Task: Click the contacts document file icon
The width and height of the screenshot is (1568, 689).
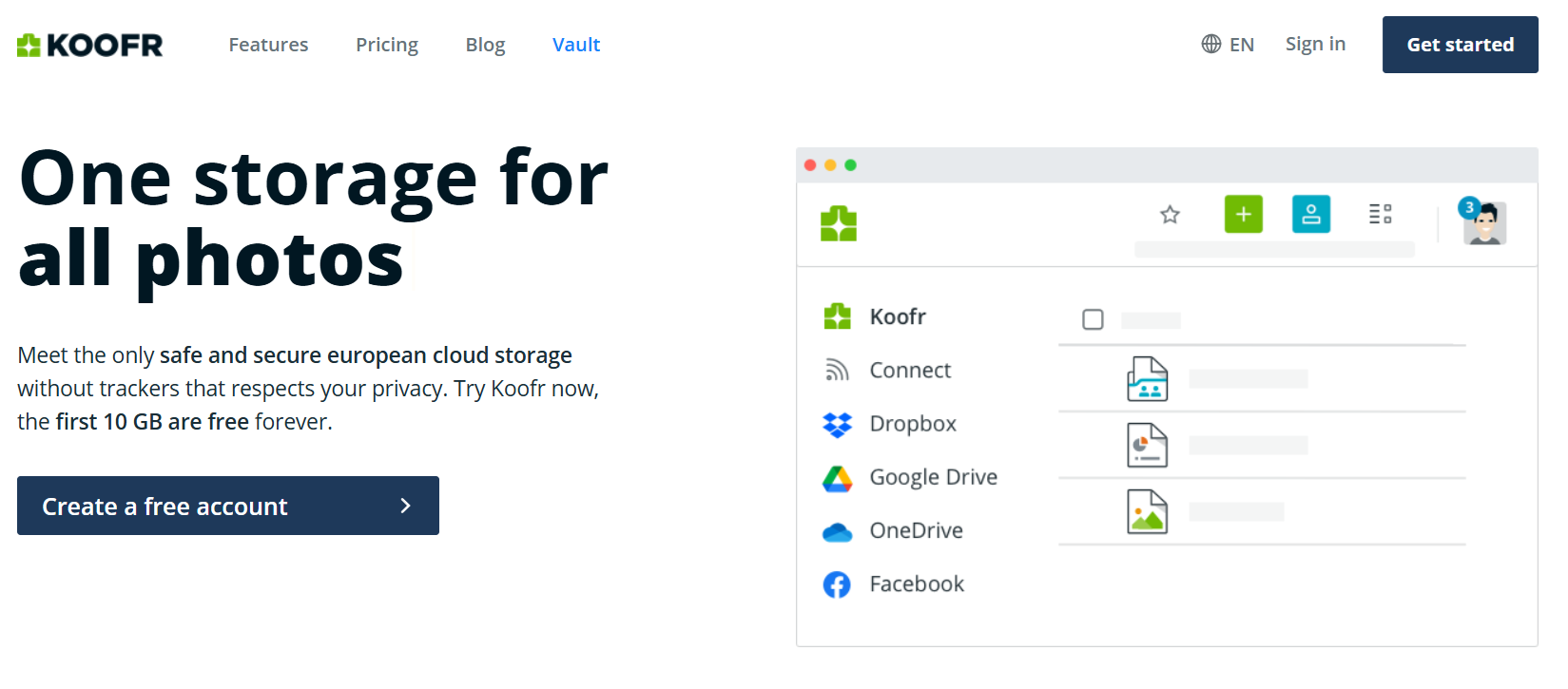Action: pos(1147,379)
